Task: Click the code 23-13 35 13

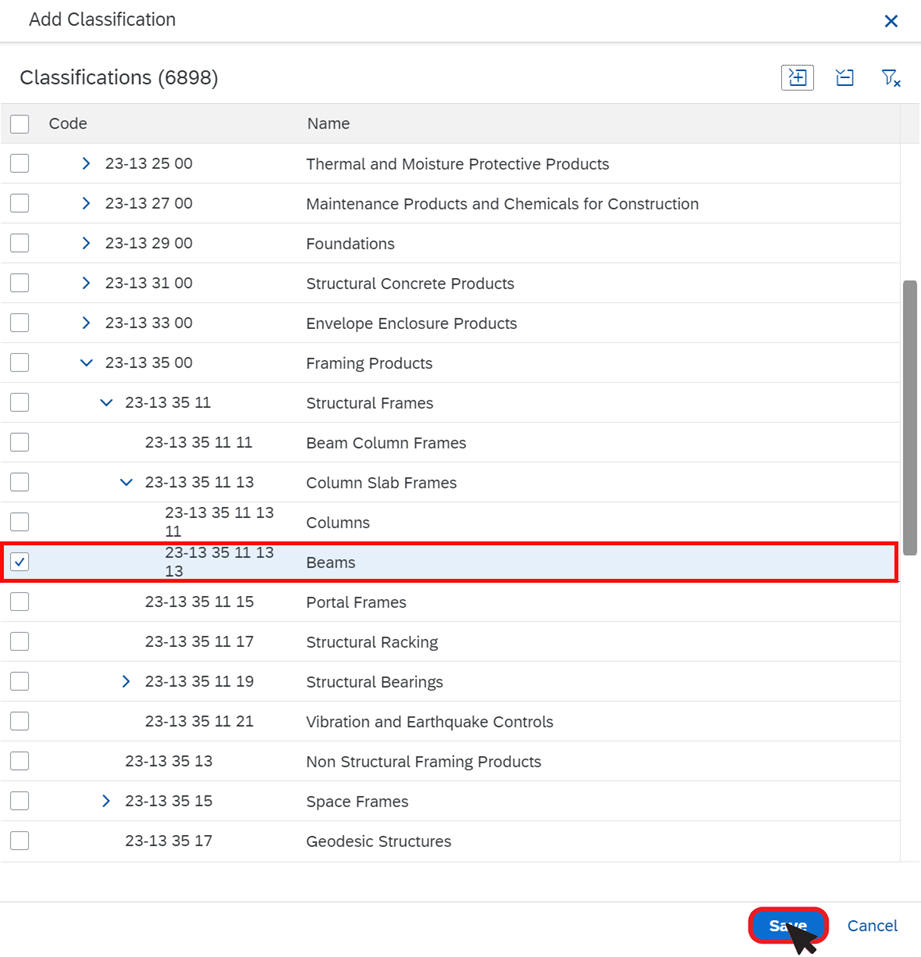Action: click(x=168, y=761)
